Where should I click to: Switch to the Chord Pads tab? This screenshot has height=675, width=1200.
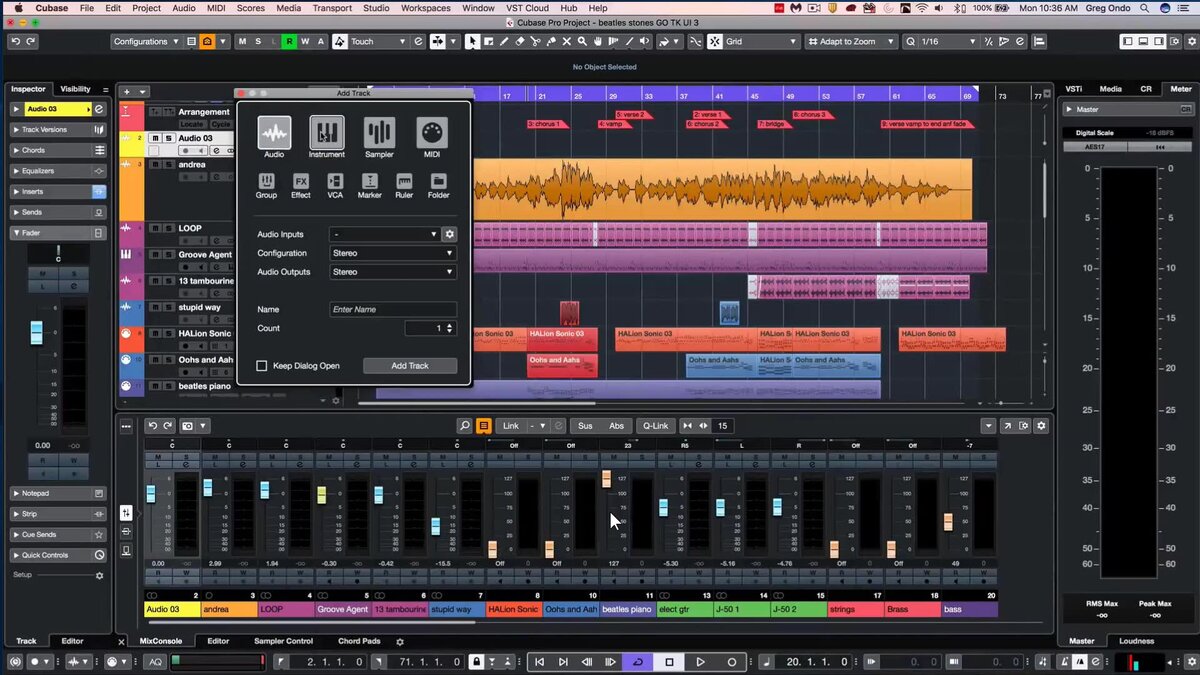coord(359,641)
